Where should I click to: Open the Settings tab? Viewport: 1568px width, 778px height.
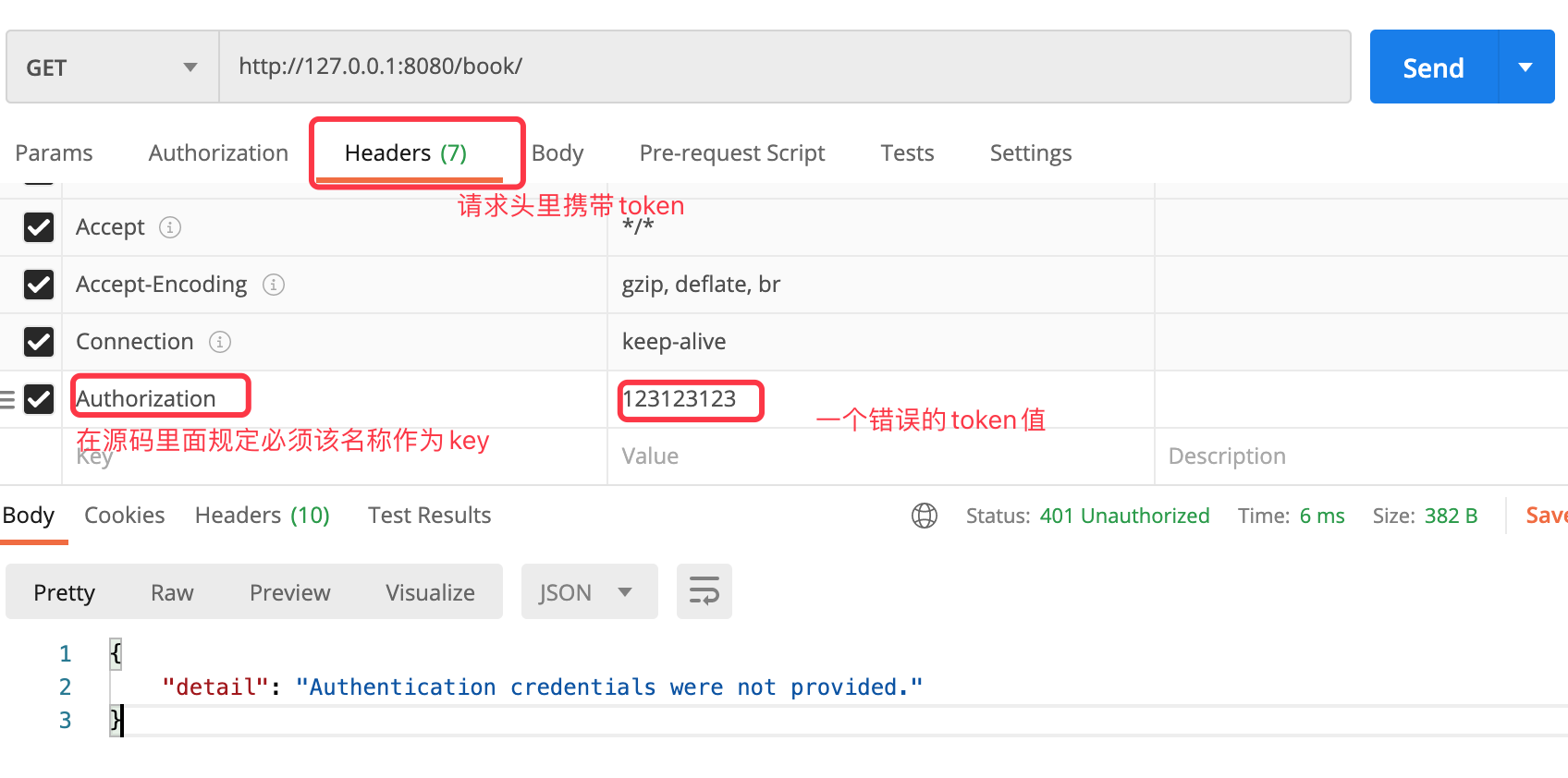click(x=1031, y=153)
